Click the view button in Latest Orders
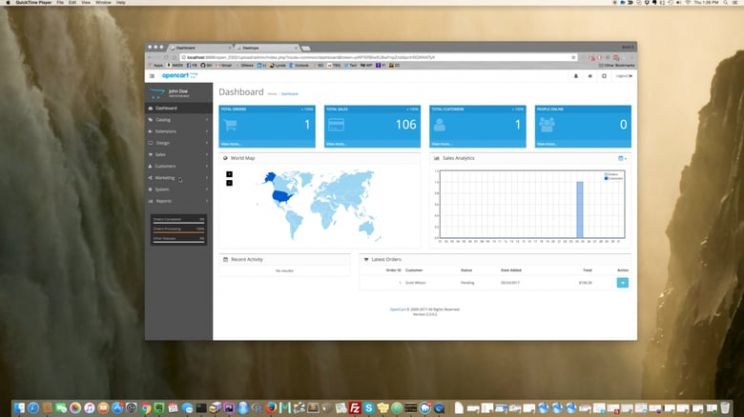Viewport: 744px width, 417px height. coord(622,283)
